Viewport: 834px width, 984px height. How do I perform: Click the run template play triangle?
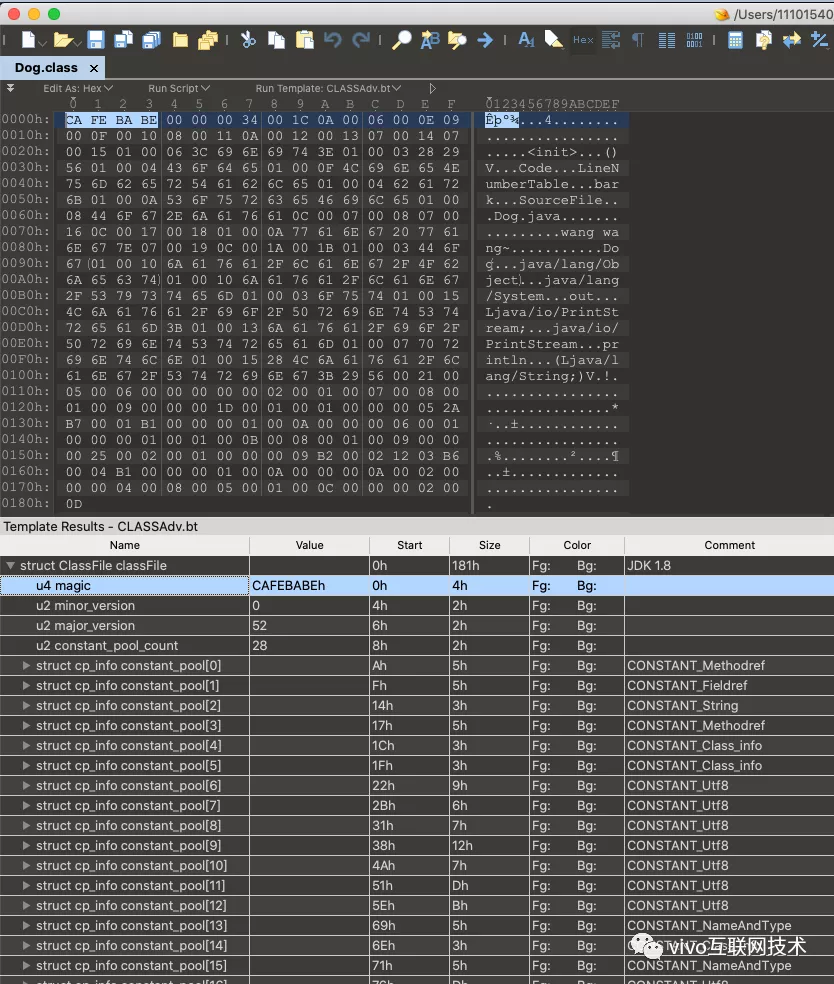pyautogui.click(x=432, y=88)
